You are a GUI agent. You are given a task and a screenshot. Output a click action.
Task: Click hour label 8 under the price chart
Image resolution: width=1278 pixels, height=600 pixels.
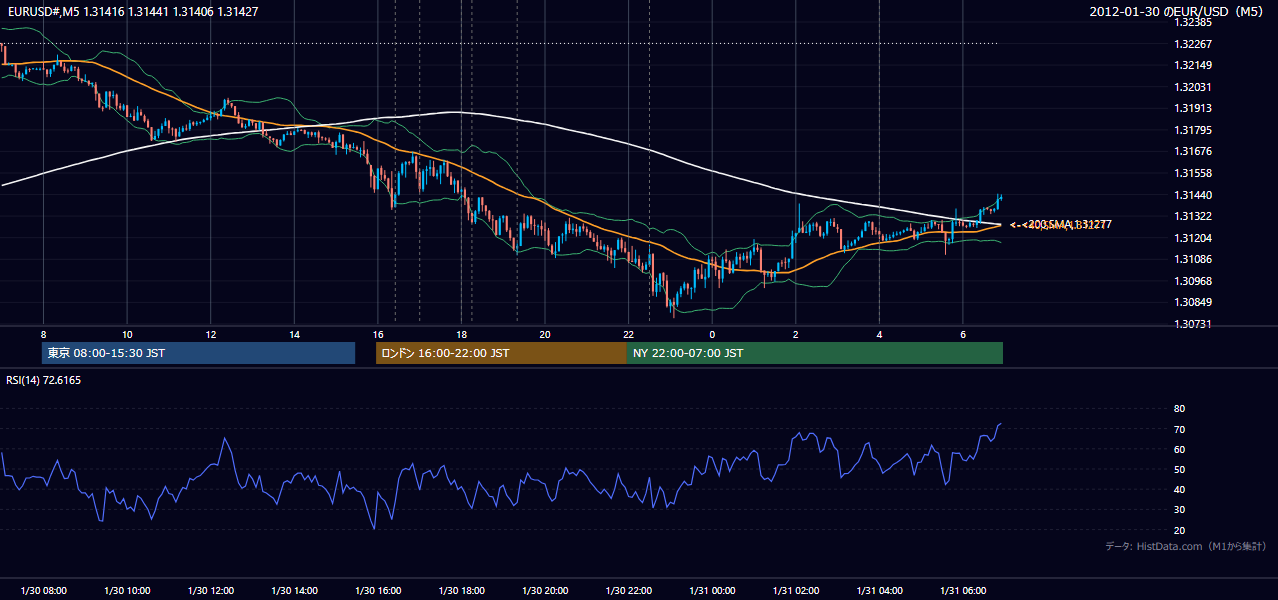click(x=43, y=334)
